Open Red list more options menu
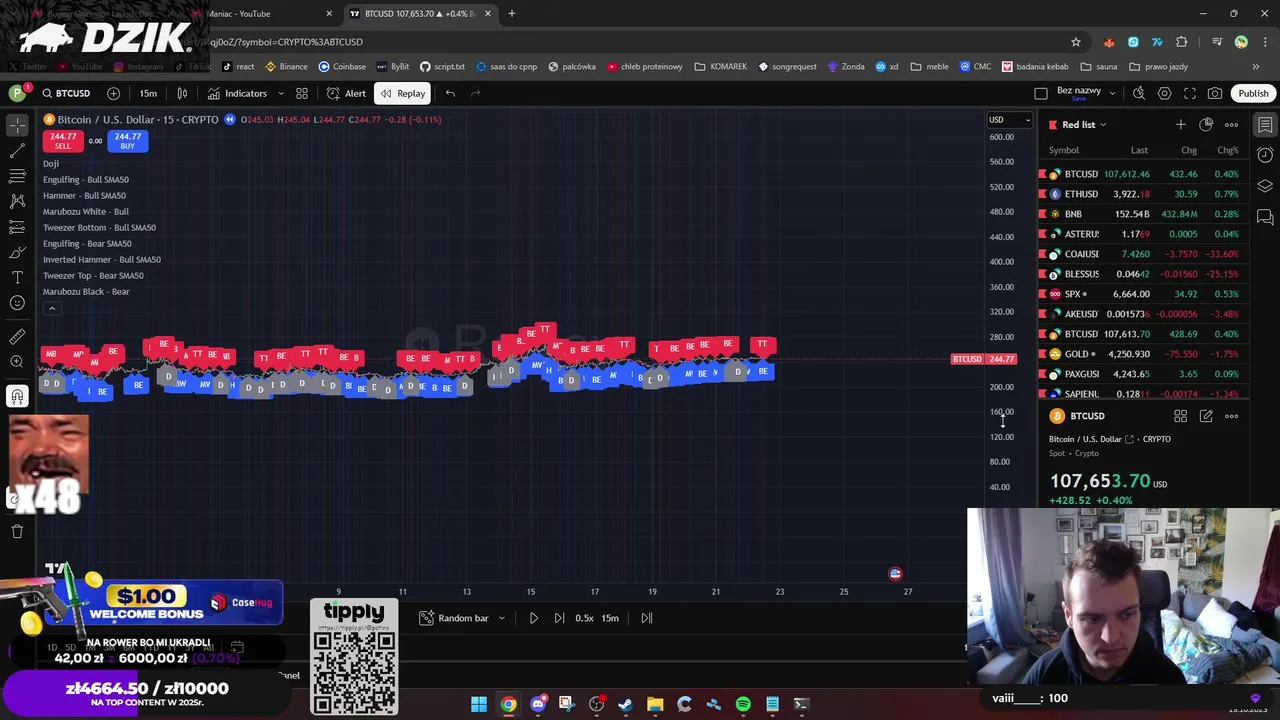The height and width of the screenshot is (720, 1280). coord(1232,125)
